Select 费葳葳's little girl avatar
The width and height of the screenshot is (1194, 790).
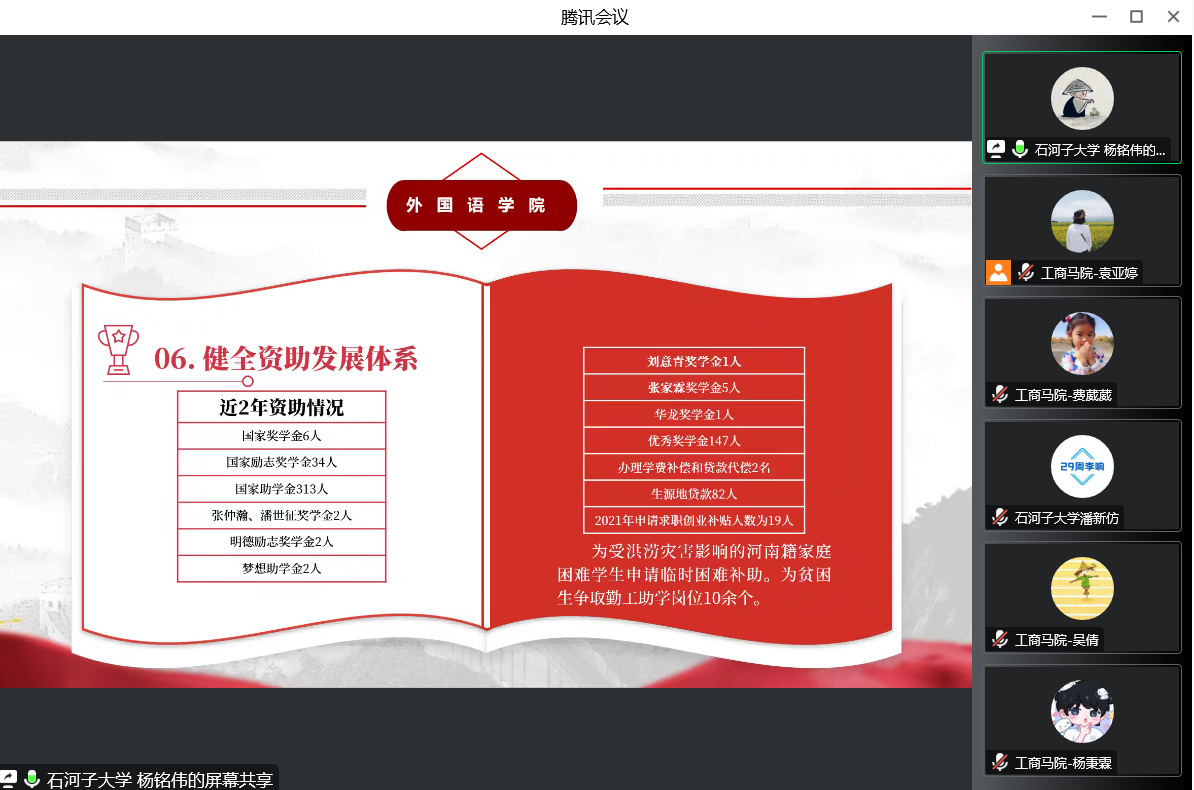tap(1082, 344)
